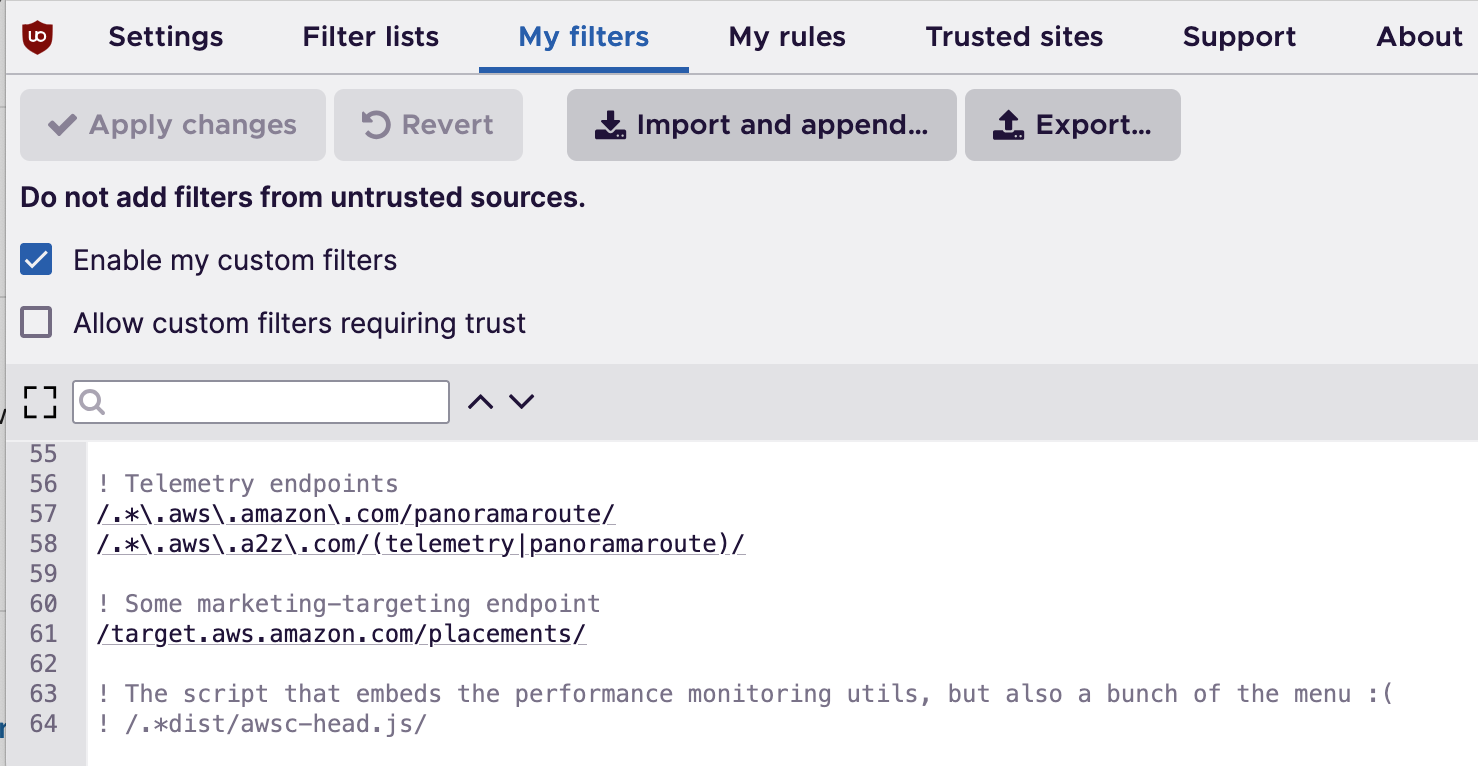Toggle fullscreen editor brackets icon
This screenshot has height=766, width=1478.
coord(40,402)
